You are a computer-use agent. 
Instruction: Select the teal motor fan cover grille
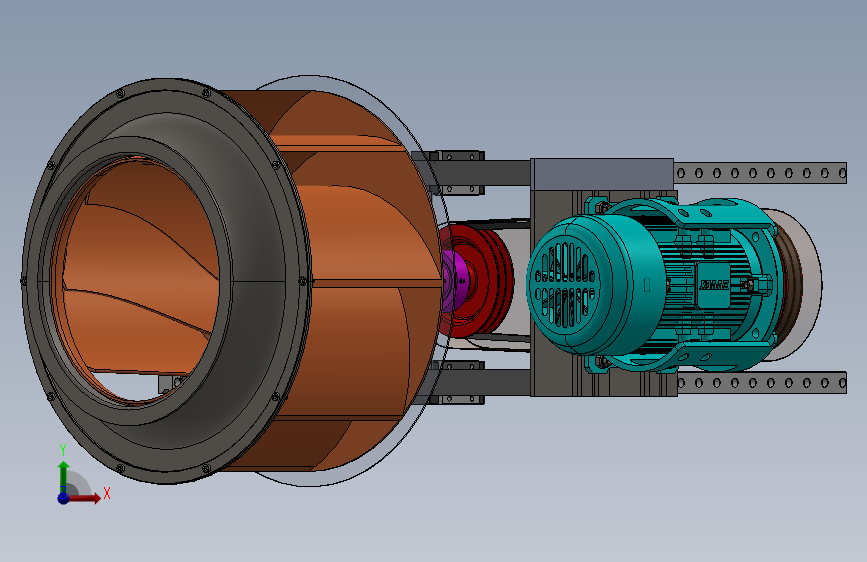[563, 285]
